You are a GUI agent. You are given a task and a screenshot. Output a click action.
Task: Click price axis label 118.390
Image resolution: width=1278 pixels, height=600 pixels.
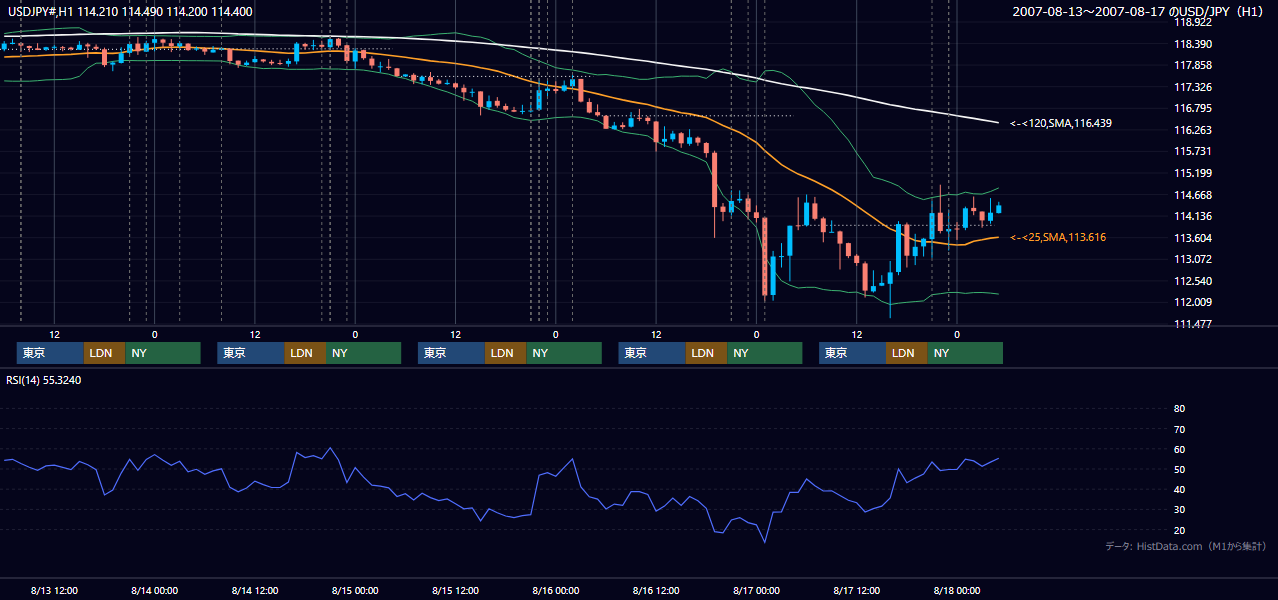pyautogui.click(x=1193, y=44)
